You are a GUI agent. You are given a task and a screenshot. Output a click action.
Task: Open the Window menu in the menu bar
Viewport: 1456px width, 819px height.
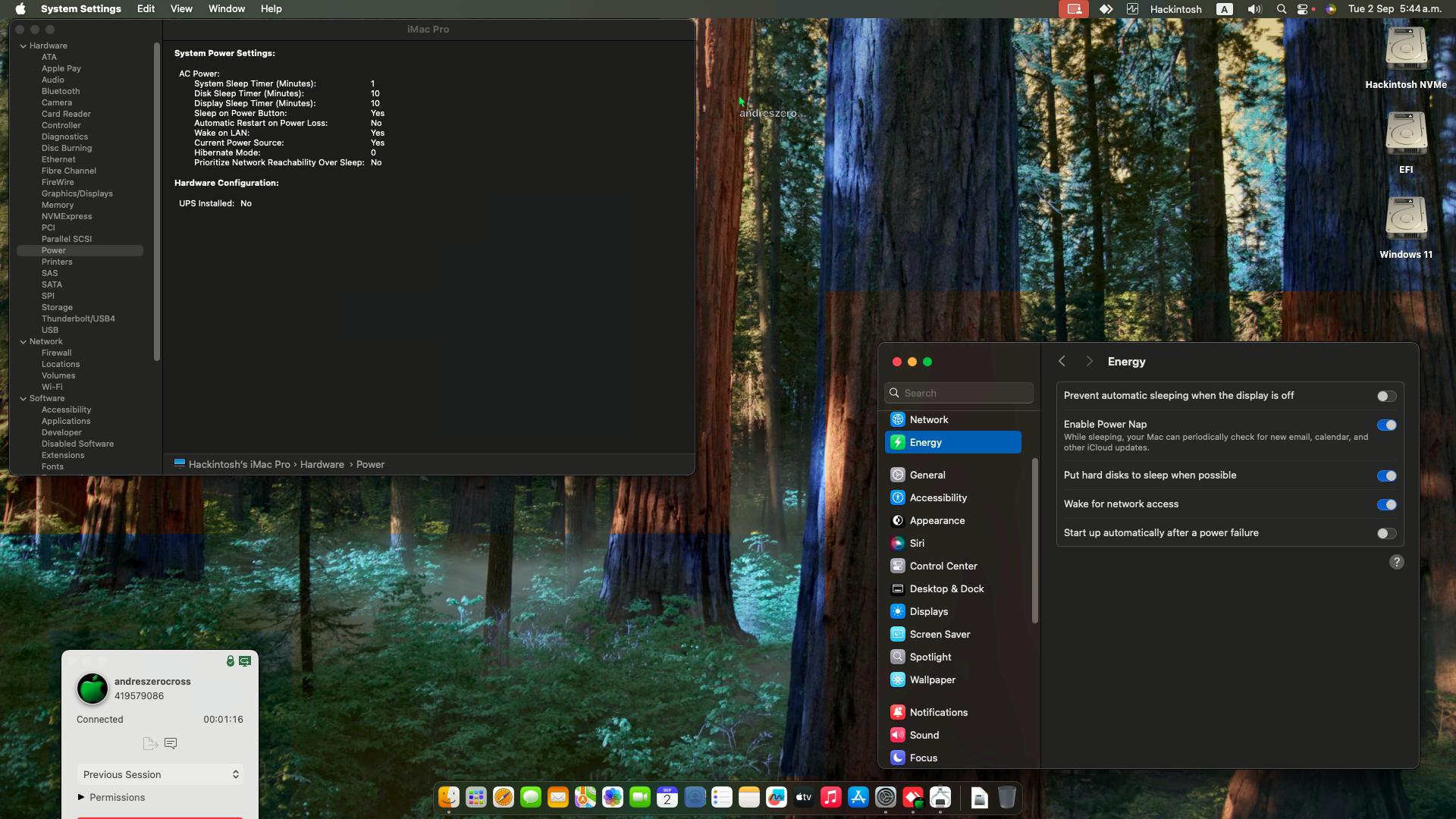[226, 9]
